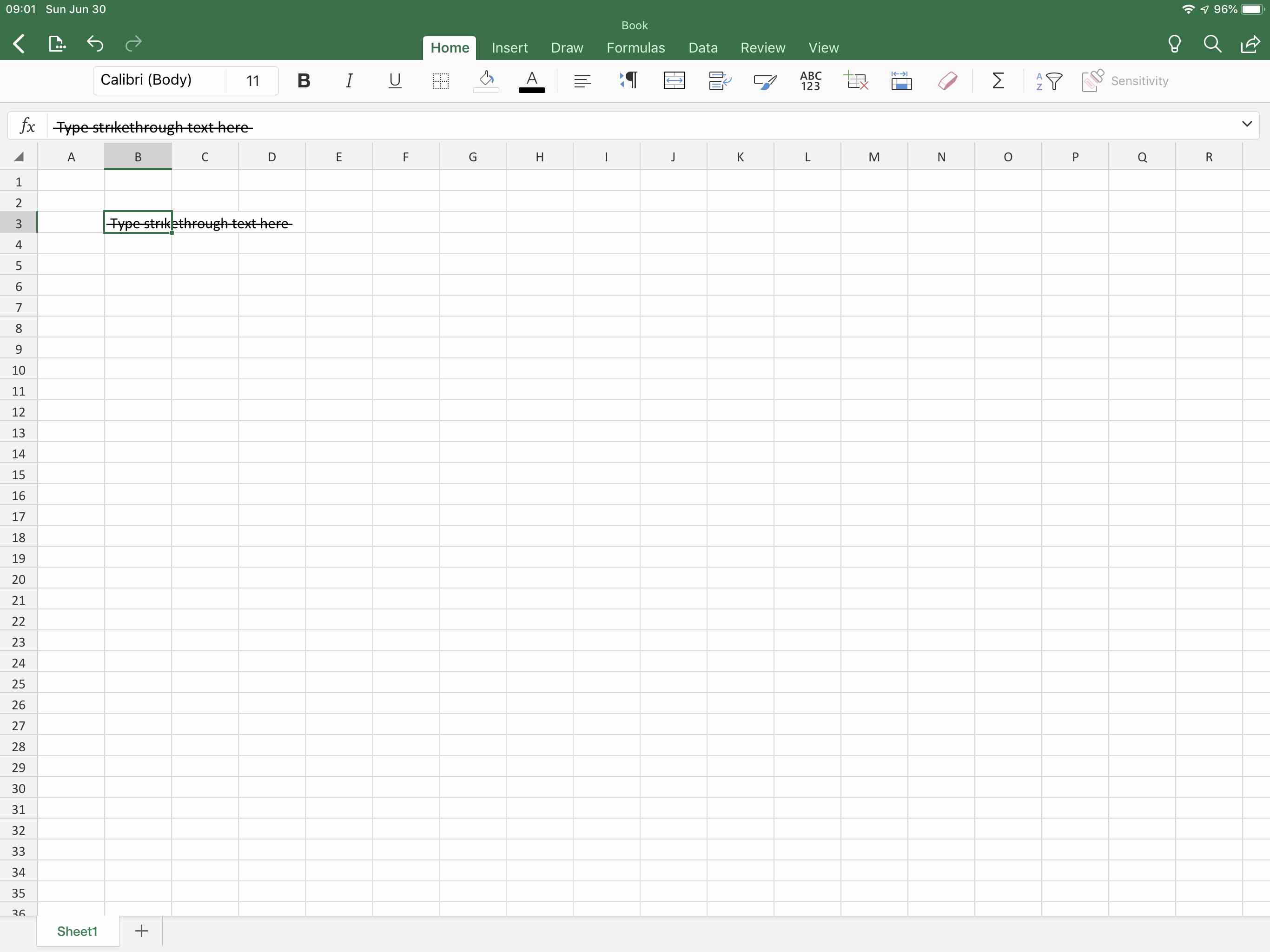Select row 3 header
Viewport: 1270px width, 952px height.
pos(19,224)
